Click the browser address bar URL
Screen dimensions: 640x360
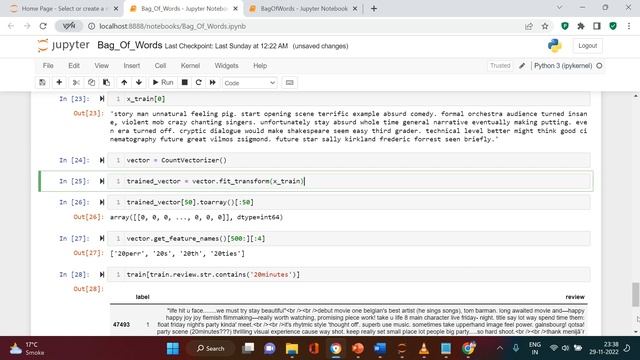(173, 26)
